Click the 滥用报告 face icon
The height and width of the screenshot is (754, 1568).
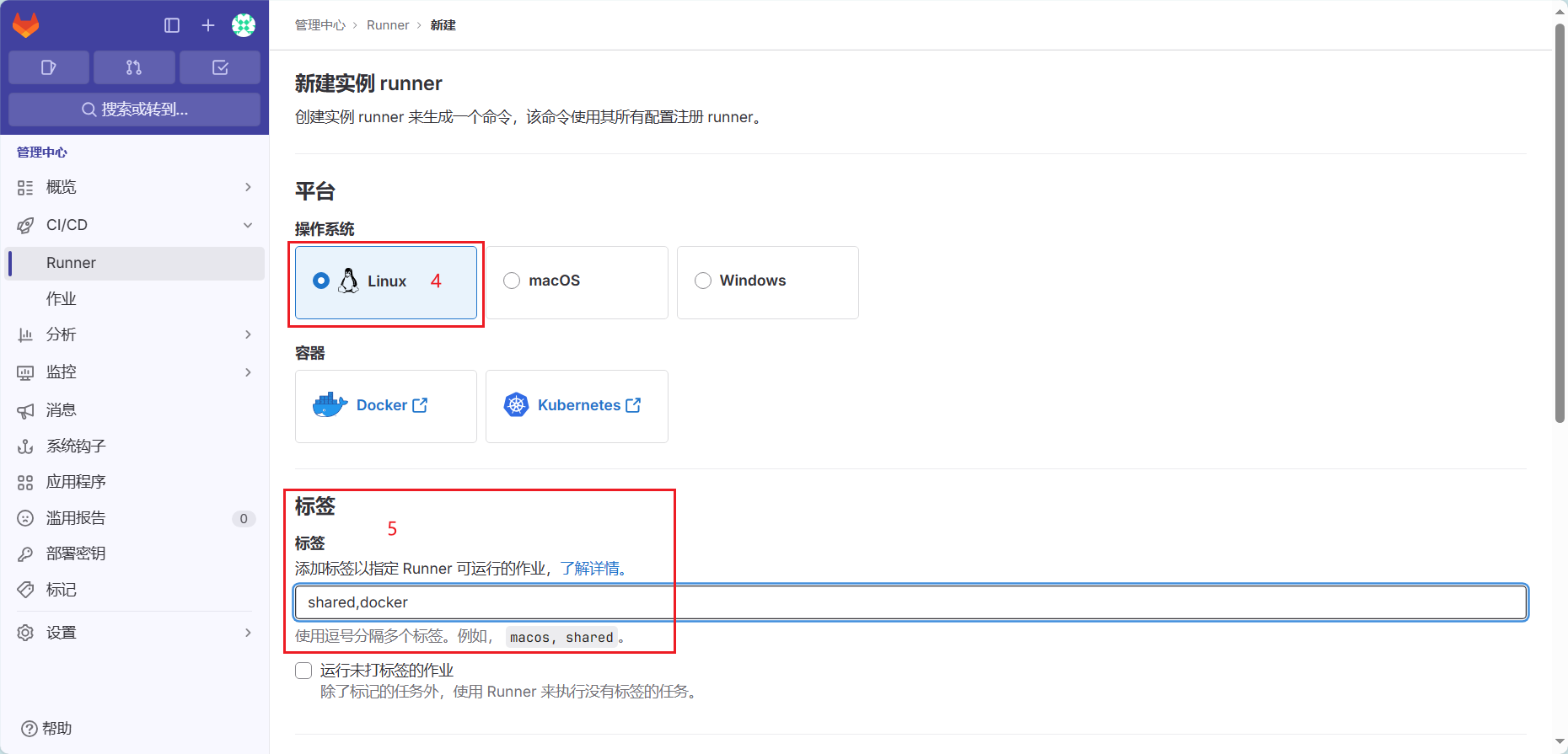[x=25, y=518]
